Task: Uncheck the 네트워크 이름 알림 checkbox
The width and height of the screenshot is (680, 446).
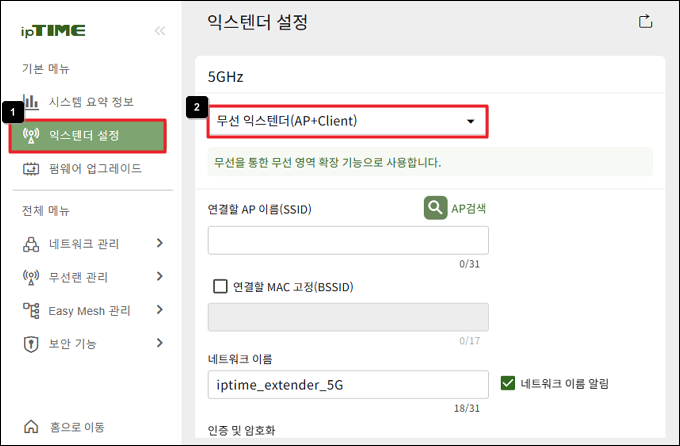Action: [x=507, y=383]
